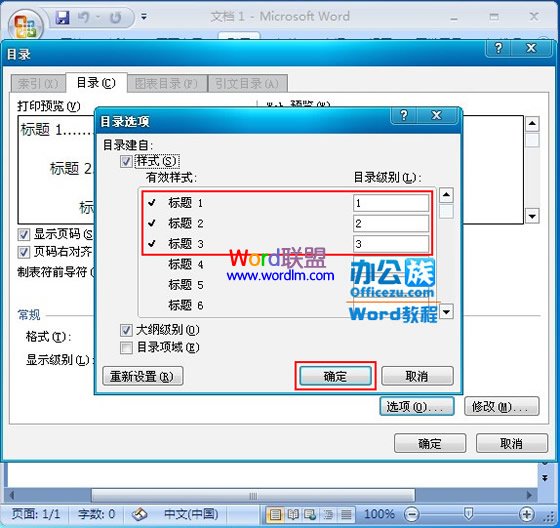Click the horizontal scrollbar right arrow
This screenshot has height=528, width=560.
tap(530, 496)
